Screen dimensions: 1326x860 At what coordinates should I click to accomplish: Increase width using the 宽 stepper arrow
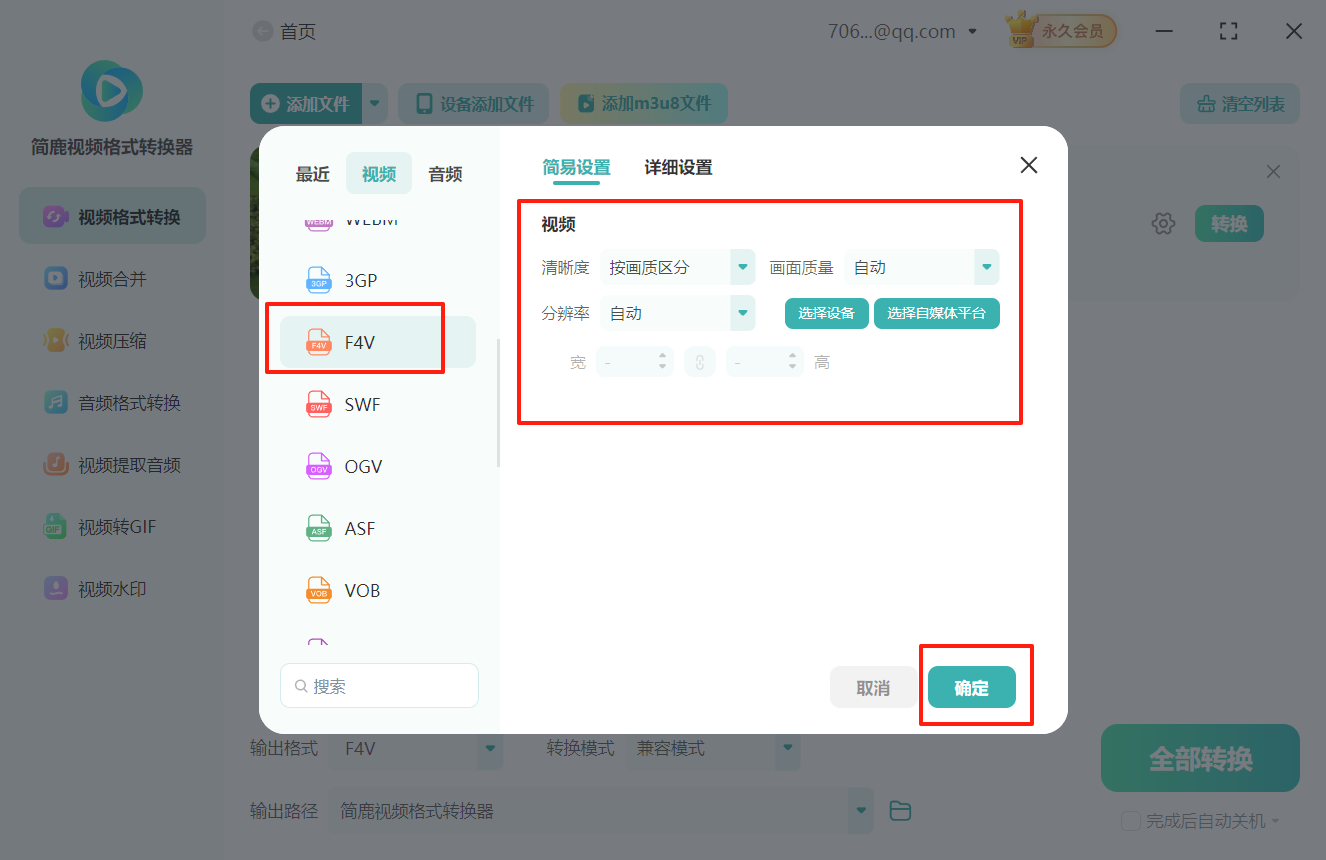pyautogui.click(x=664, y=356)
